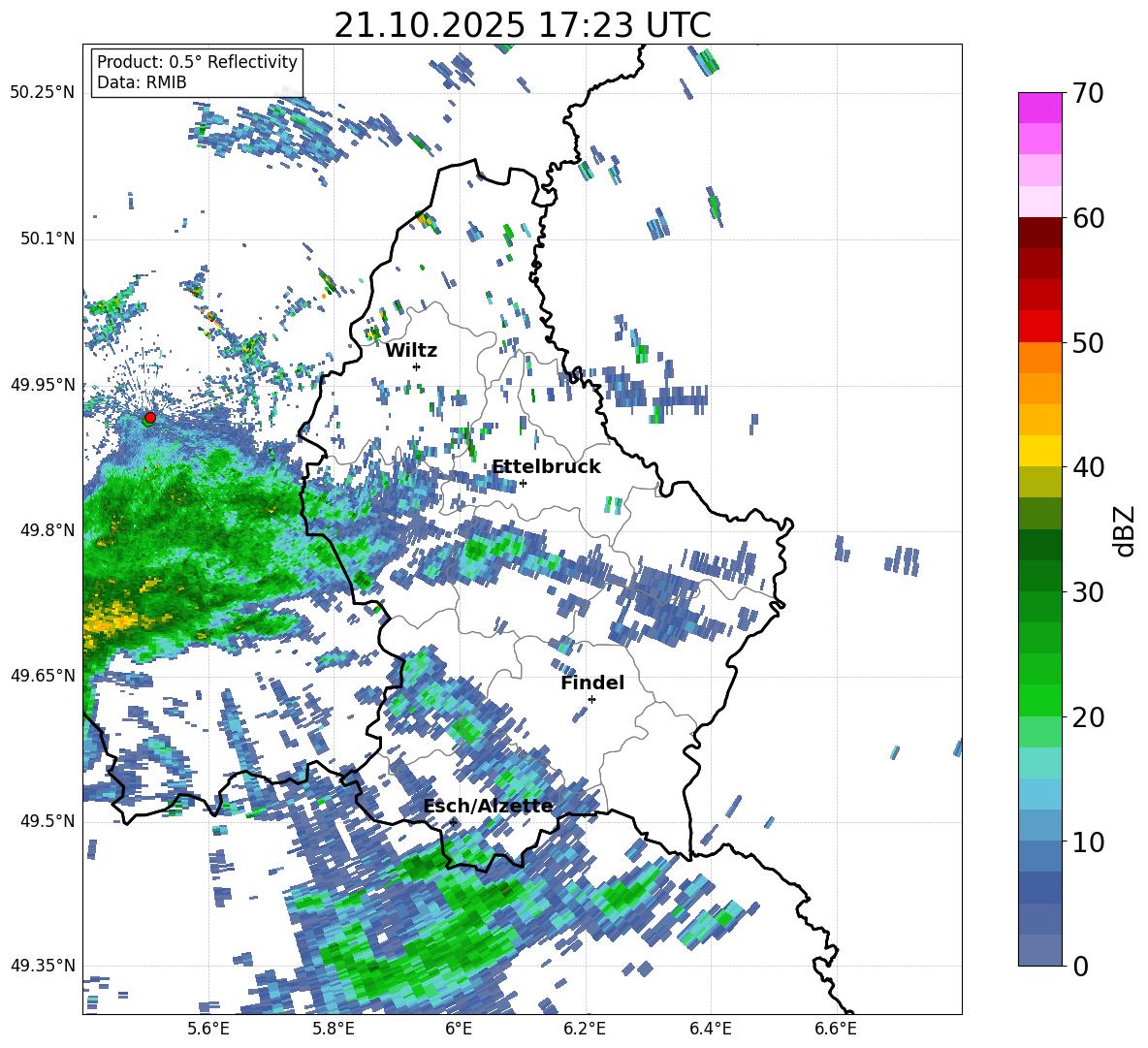Click the dark red swatch below 60
The image size is (1148, 1048).
tap(1039, 233)
